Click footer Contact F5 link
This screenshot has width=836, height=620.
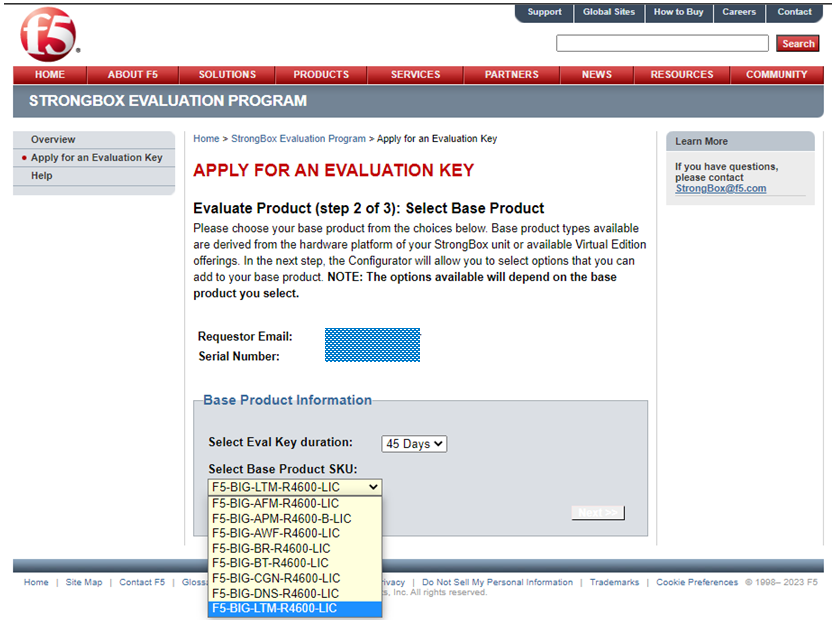[142, 582]
